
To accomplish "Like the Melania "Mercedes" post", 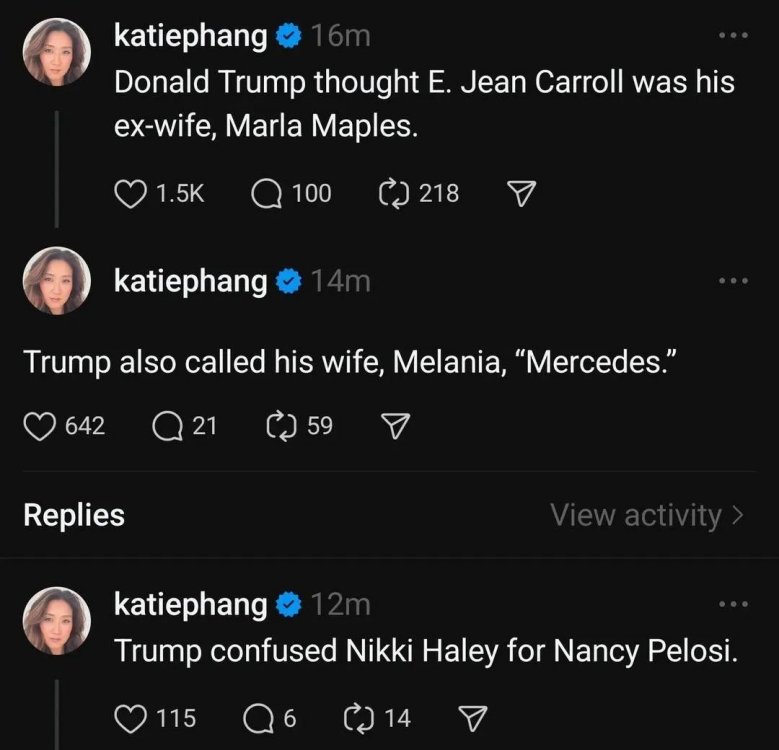I will pyautogui.click(x=38, y=426).
